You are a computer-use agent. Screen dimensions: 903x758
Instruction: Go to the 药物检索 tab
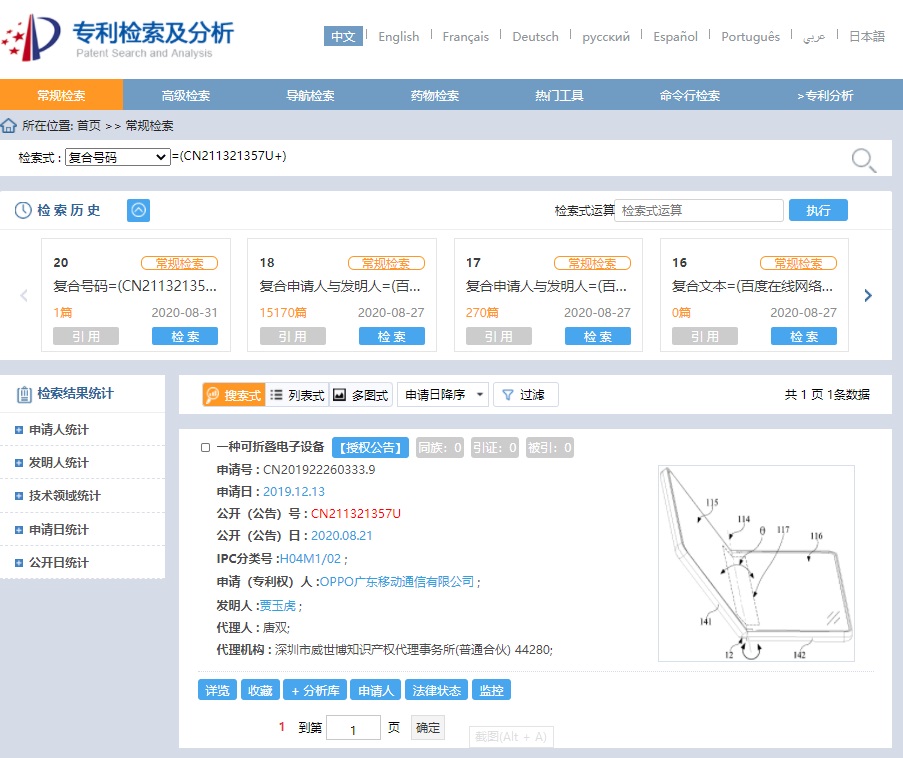coord(435,96)
